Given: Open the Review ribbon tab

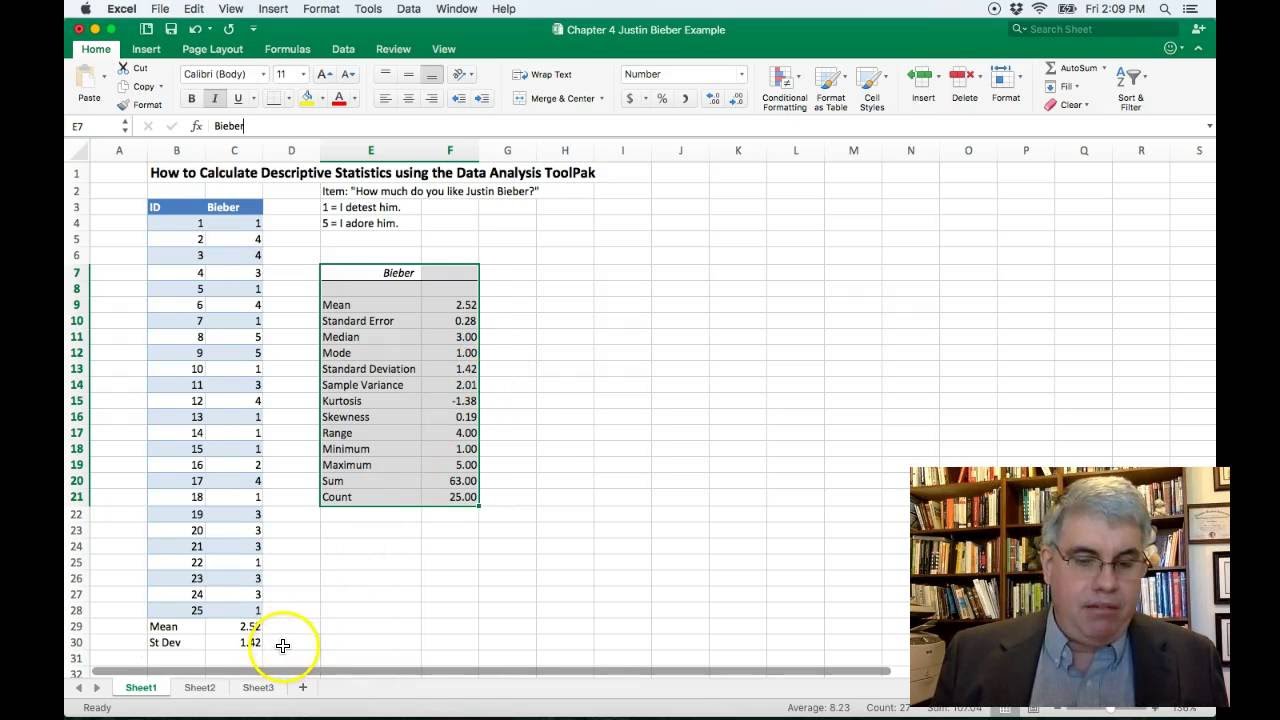Looking at the screenshot, I should (x=393, y=49).
